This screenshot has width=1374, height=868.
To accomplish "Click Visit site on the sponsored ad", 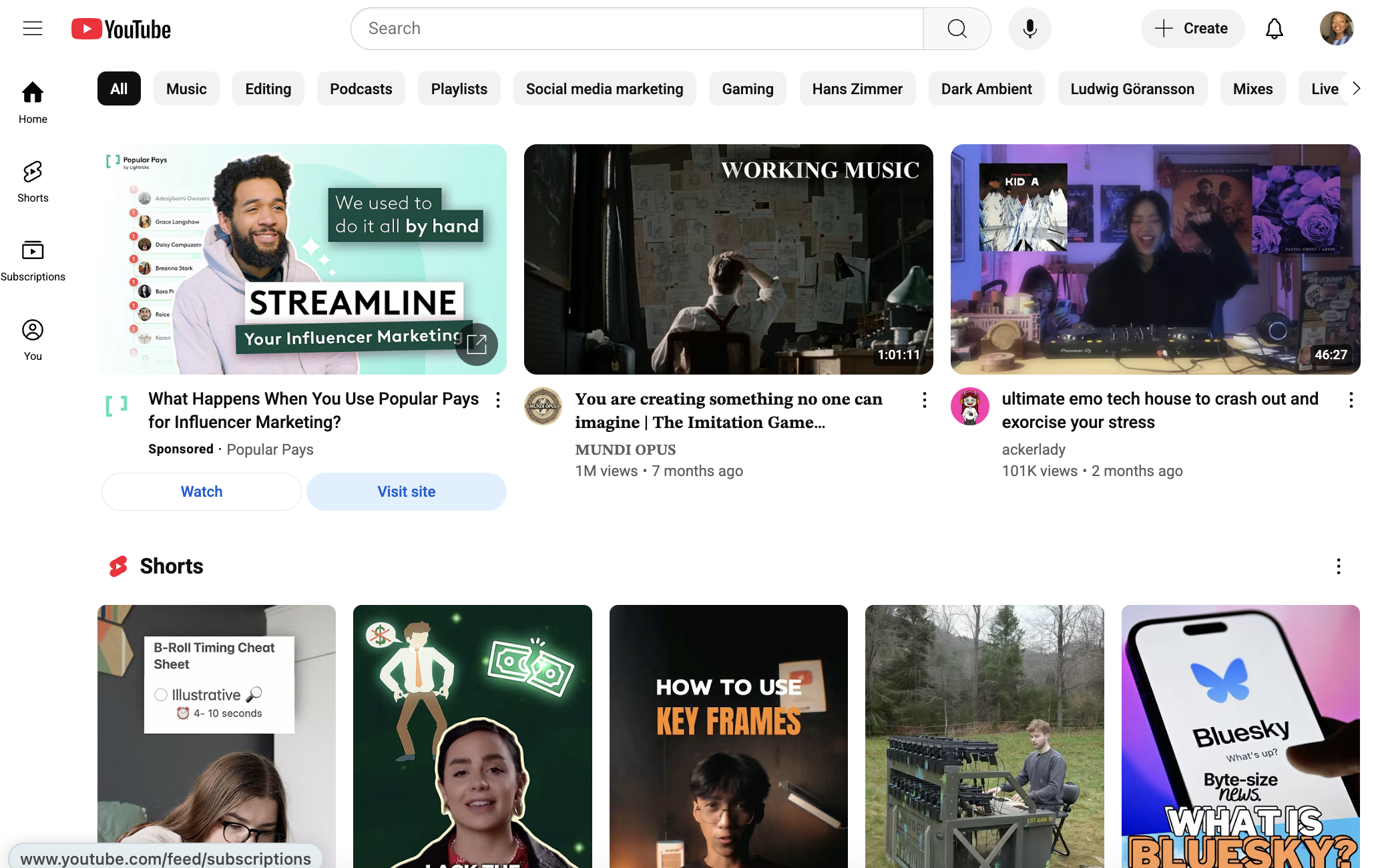I will pyautogui.click(x=406, y=491).
